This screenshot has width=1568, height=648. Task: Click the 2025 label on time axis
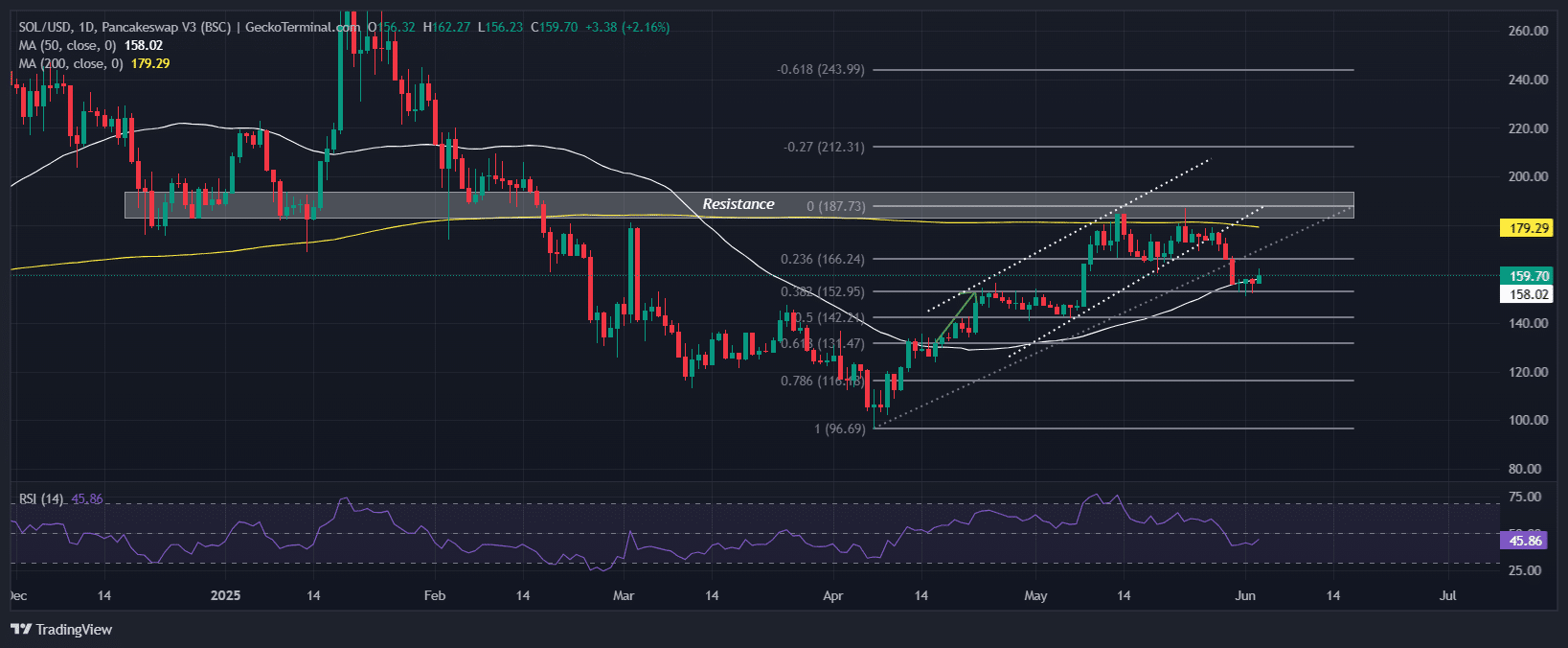point(225,595)
